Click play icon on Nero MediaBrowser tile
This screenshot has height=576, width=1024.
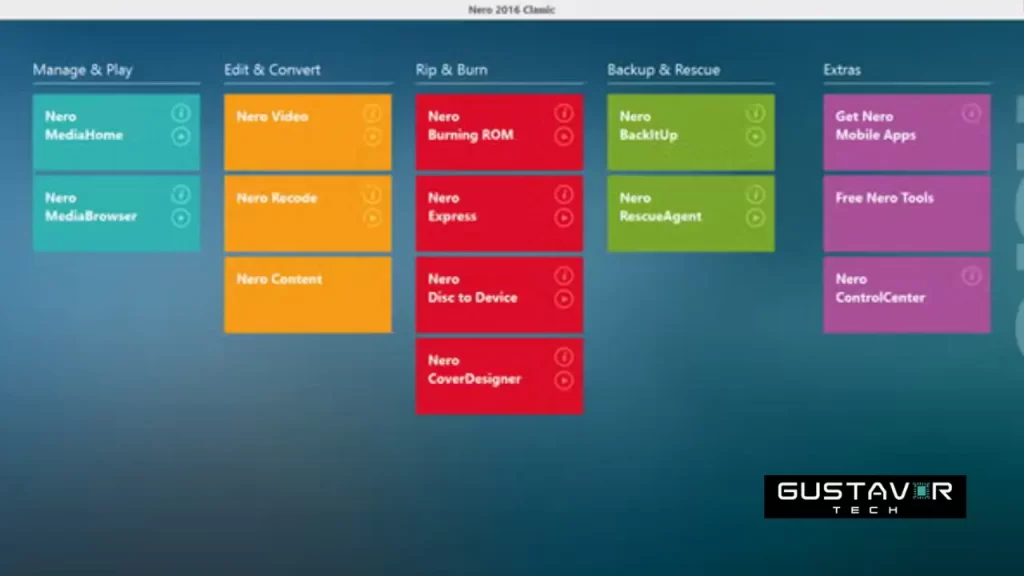181,217
